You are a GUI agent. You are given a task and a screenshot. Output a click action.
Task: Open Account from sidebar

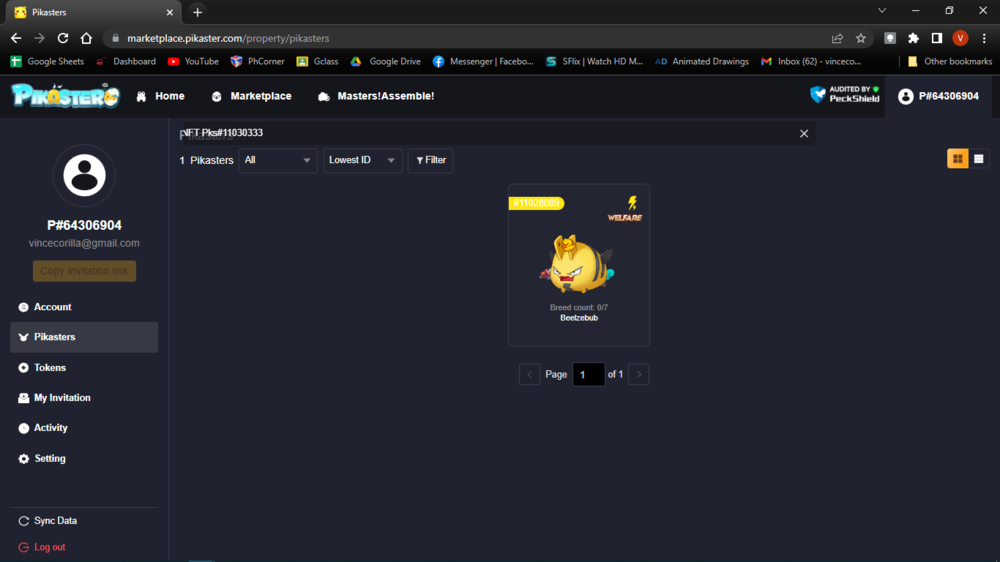pos(52,307)
